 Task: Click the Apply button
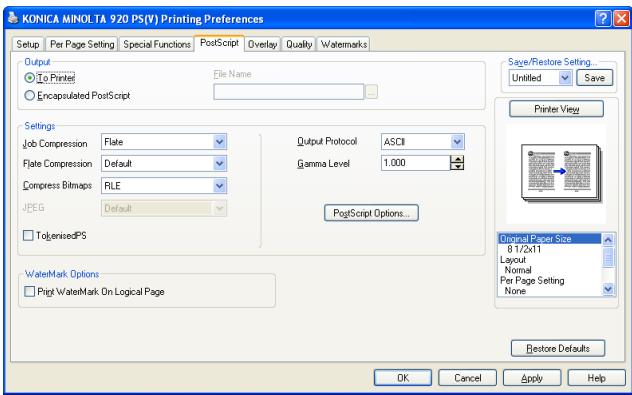pyautogui.click(x=532, y=378)
